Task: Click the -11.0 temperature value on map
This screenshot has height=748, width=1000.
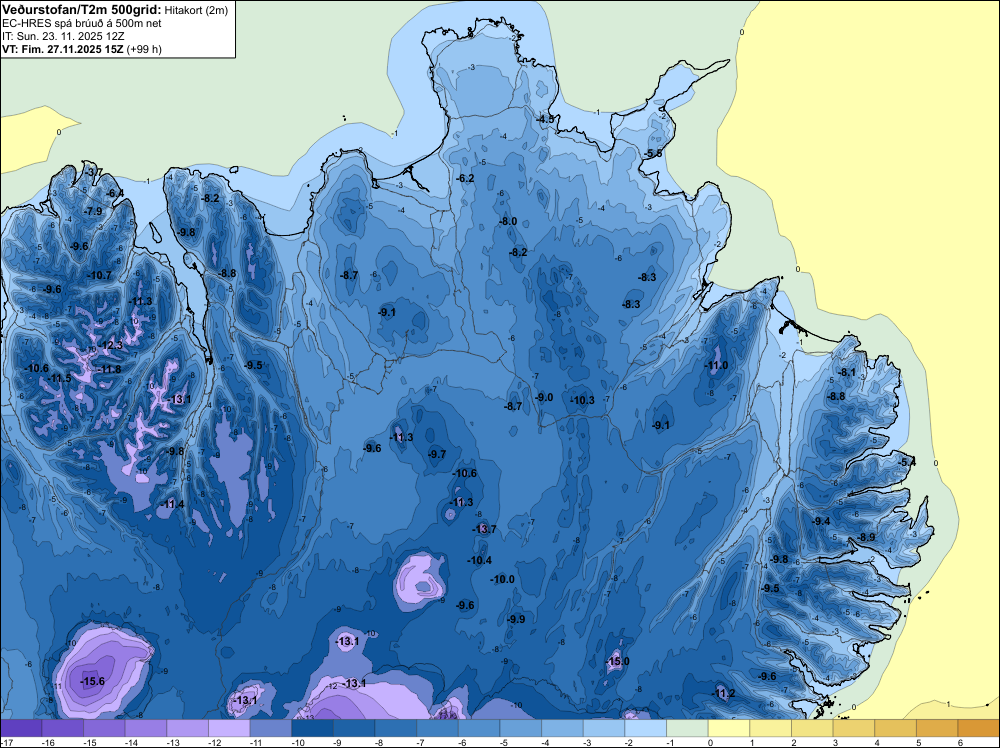Action: pos(716,365)
